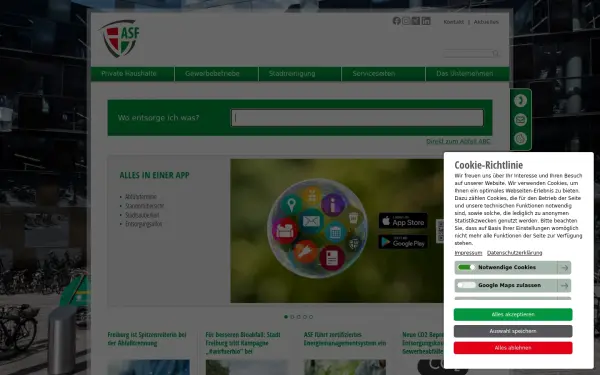Image resolution: width=600 pixels, height=375 pixels.
Task: Click the Stadtsauberkeit list item
Action: pyautogui.click(x=142, y=215)
